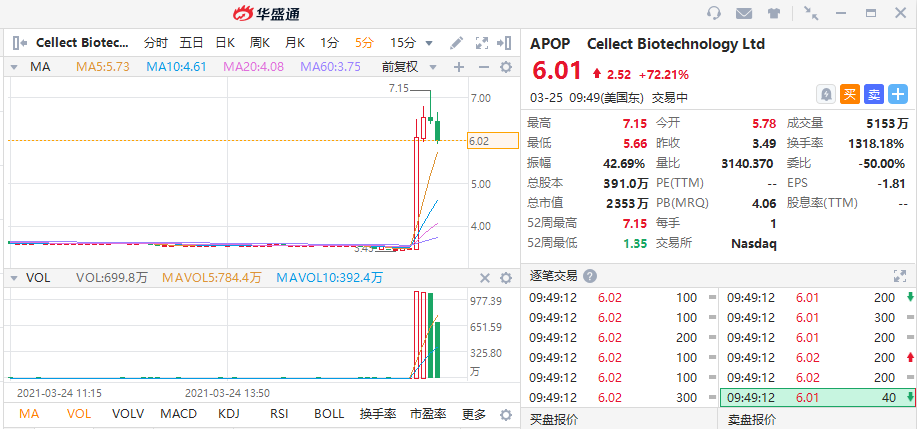Open more time periods dropdown arrow

pyautogui.click(x=429, y=43)
